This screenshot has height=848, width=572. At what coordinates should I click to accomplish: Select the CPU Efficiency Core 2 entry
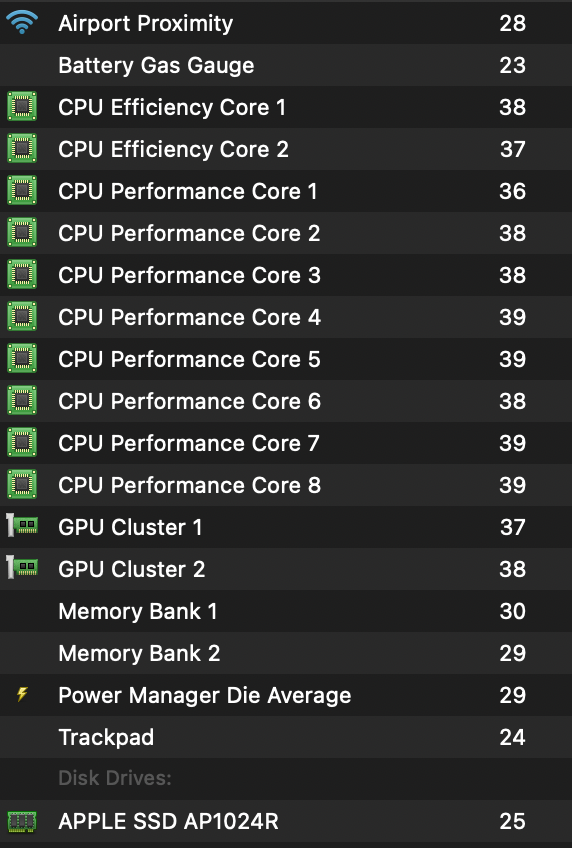286,149
